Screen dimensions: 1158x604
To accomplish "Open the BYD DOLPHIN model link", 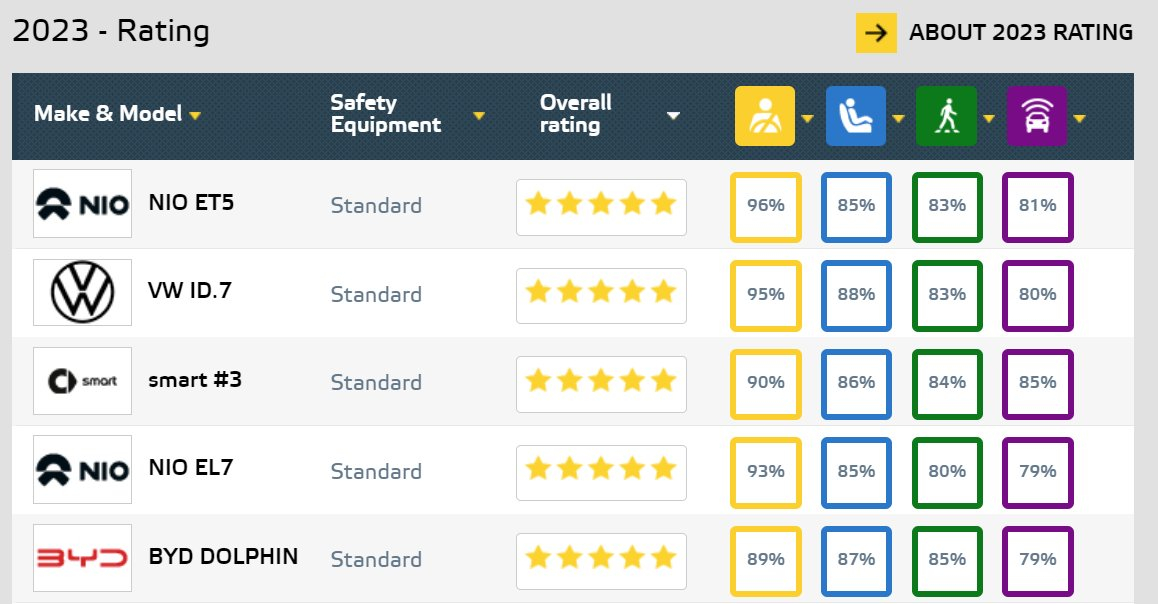I will click(223, 556).
